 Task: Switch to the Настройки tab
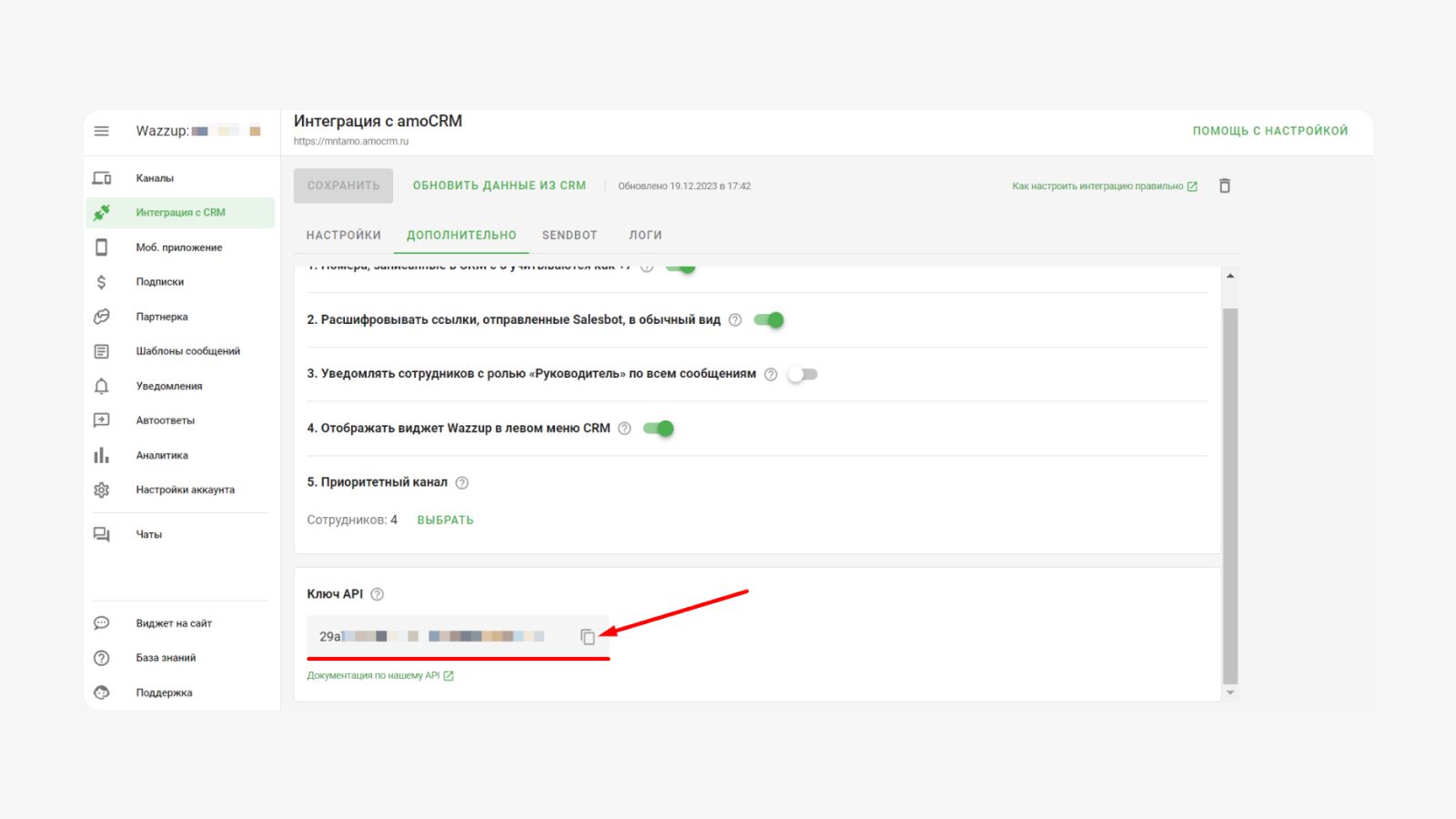[x=344, y=235]
